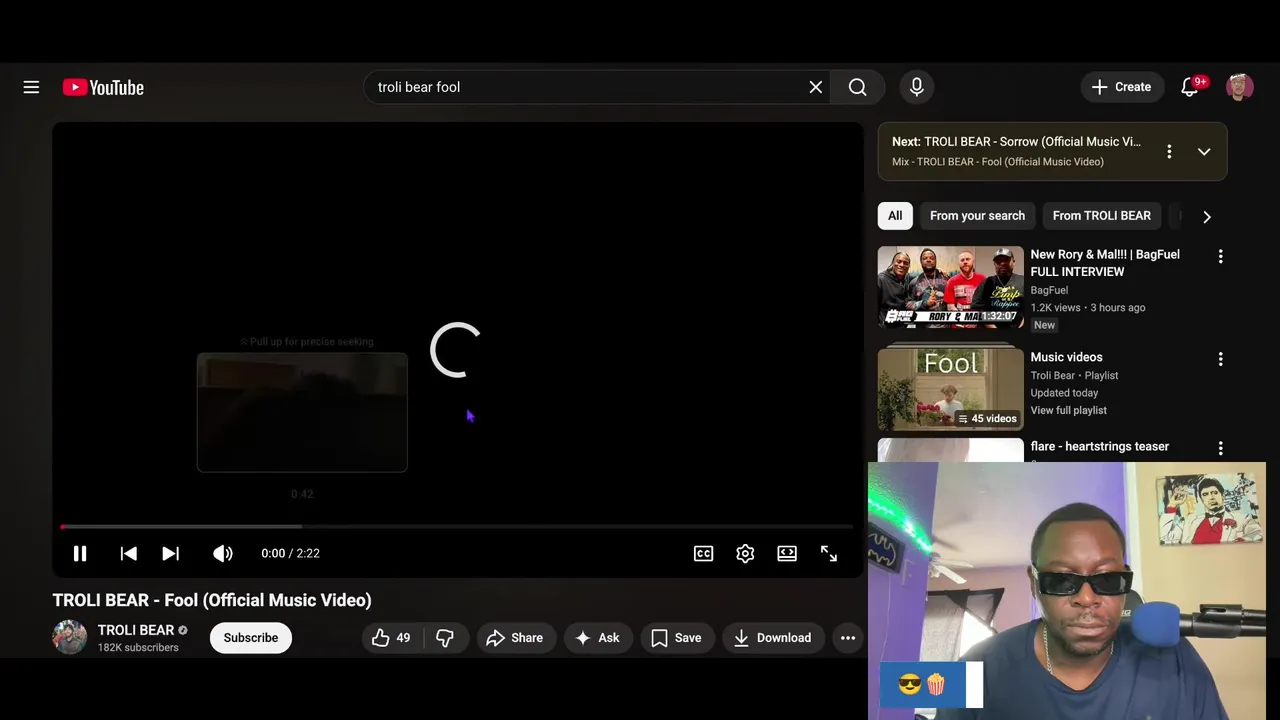Image resolution: width=1280 pixels, height=720 pixels.
Task: Seek on the video progress bar
Action: click(457, 526)
